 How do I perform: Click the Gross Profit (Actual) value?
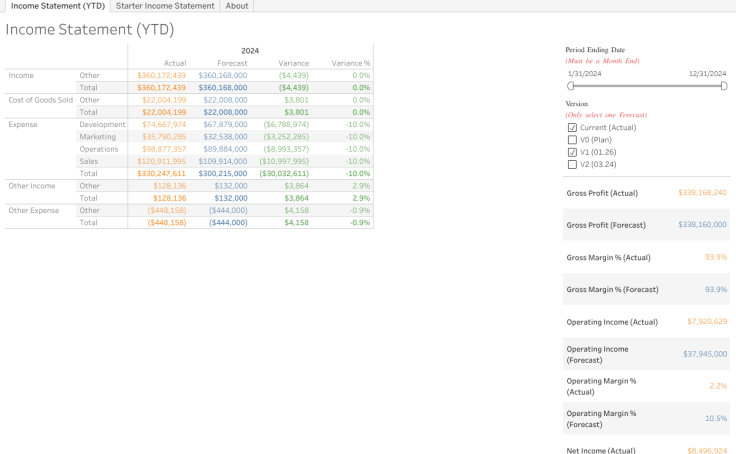tap(702, 192)
